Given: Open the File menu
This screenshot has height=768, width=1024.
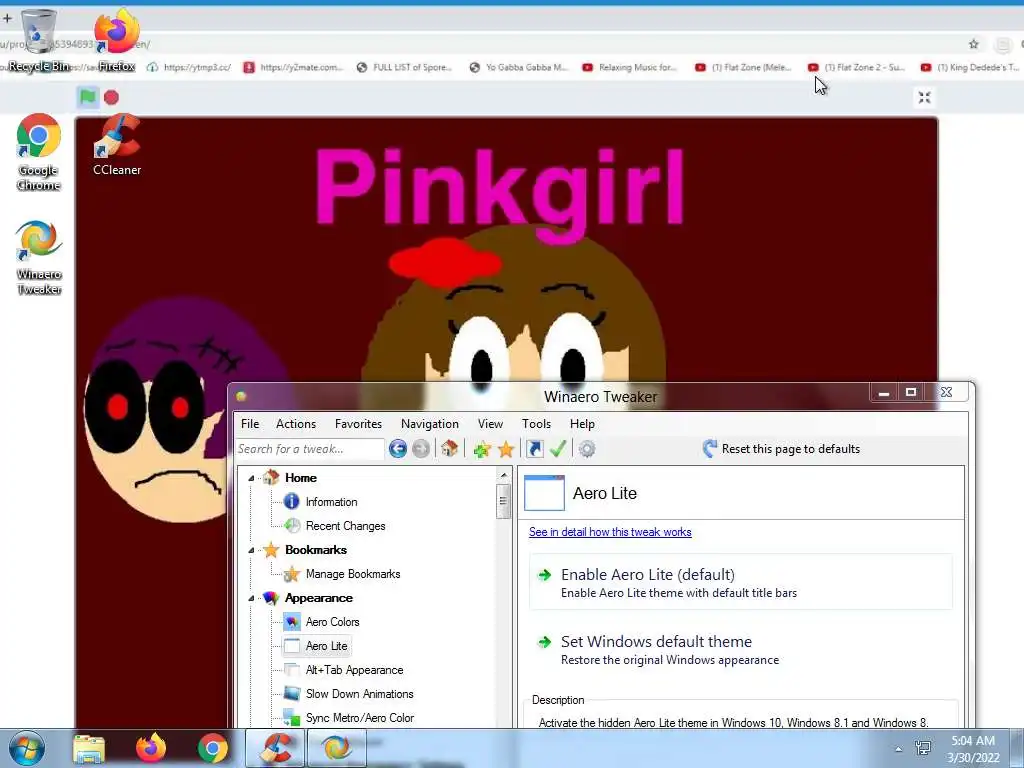Looking at the screenshot, I should click(x=250, y=424).
